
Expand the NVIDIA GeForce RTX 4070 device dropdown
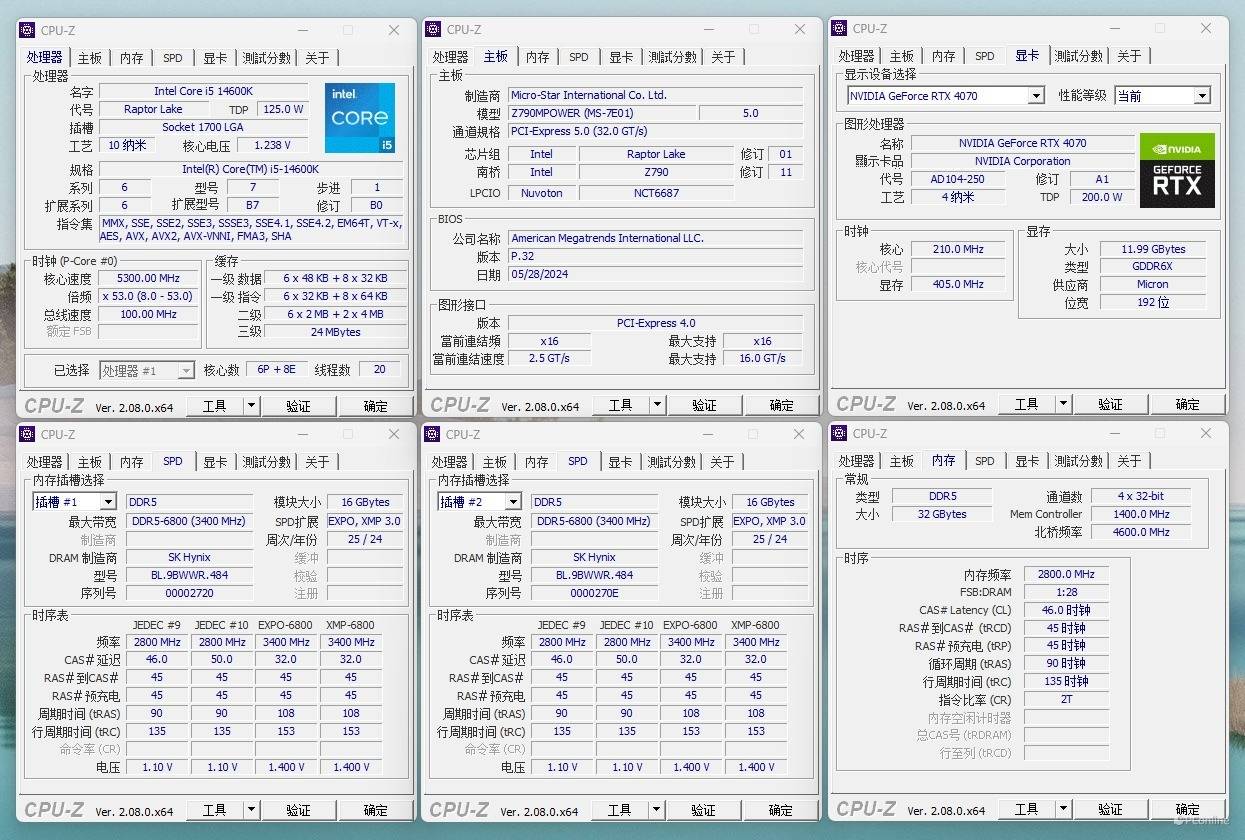[x=1036, y=96]
